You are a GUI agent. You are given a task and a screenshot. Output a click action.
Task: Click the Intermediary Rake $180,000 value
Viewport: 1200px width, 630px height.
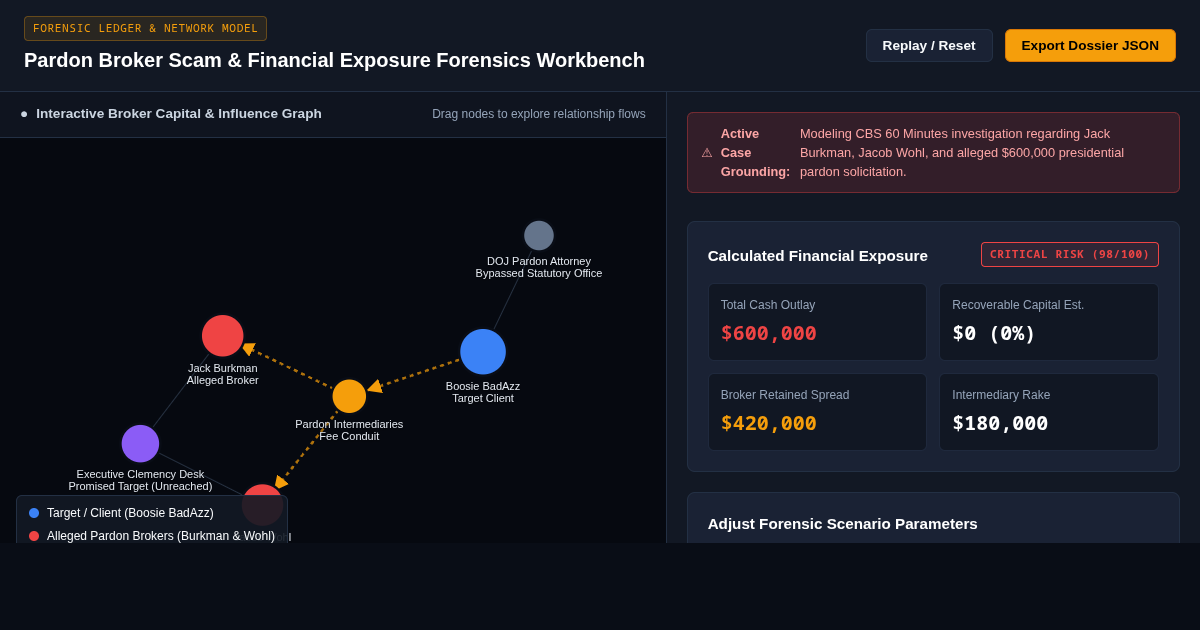click(1000, 423)
